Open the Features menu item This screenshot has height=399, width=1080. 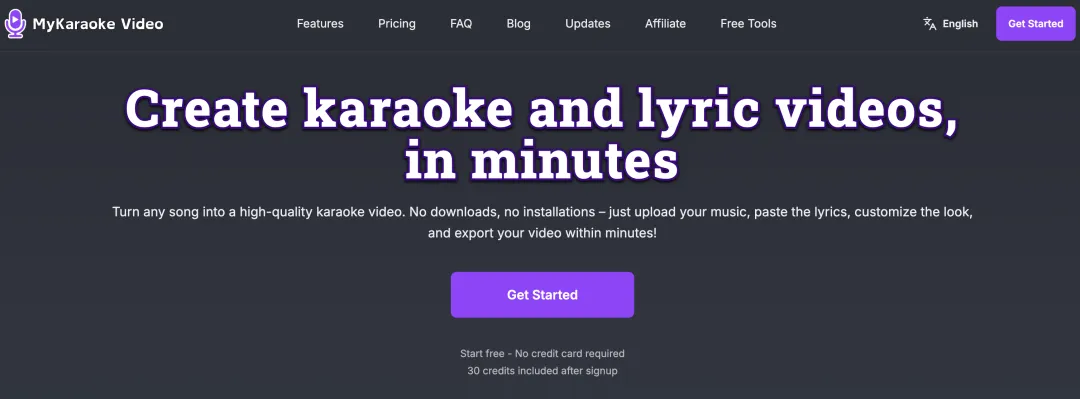pos(320,23)
